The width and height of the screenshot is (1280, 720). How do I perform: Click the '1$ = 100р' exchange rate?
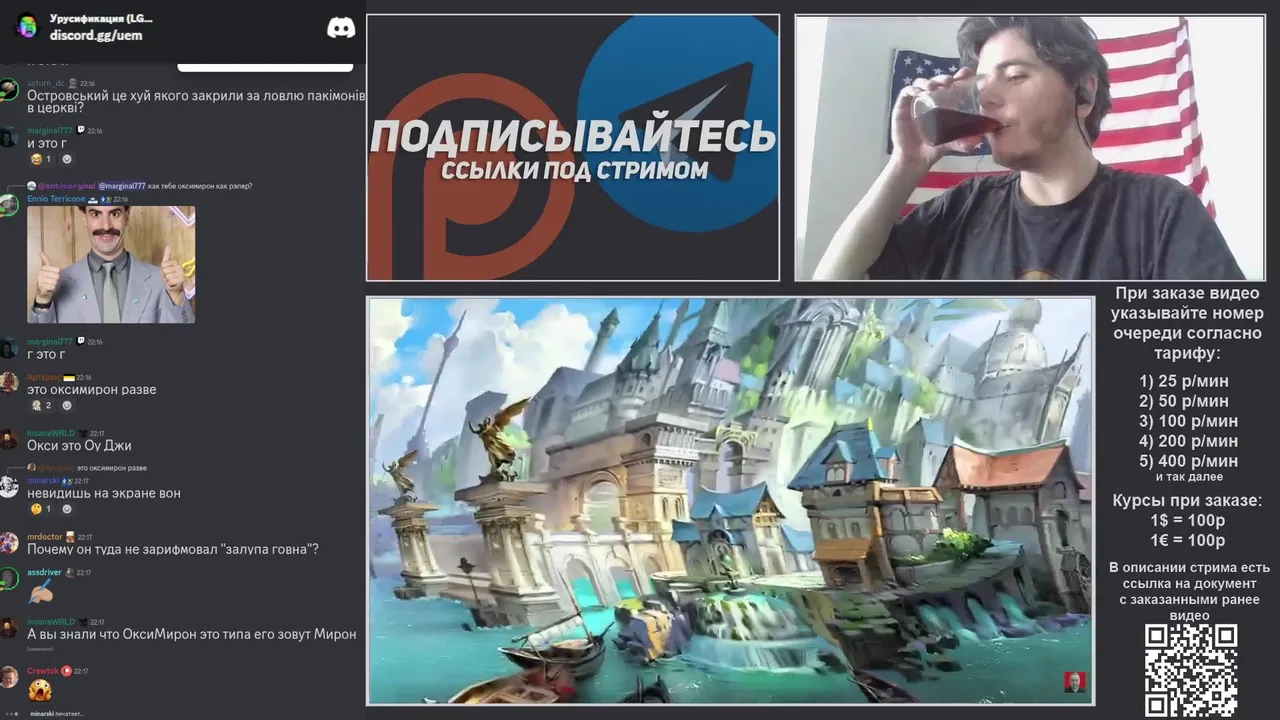tap(1188, 521)
